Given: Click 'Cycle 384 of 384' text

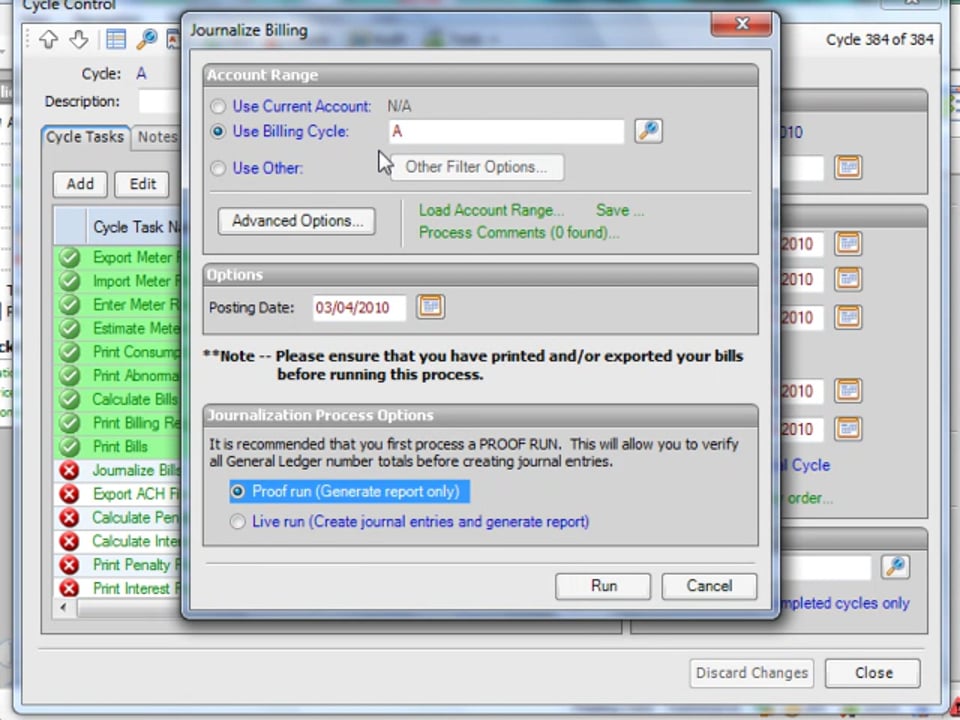Looking at the screenshot, I should click(879, 40).
